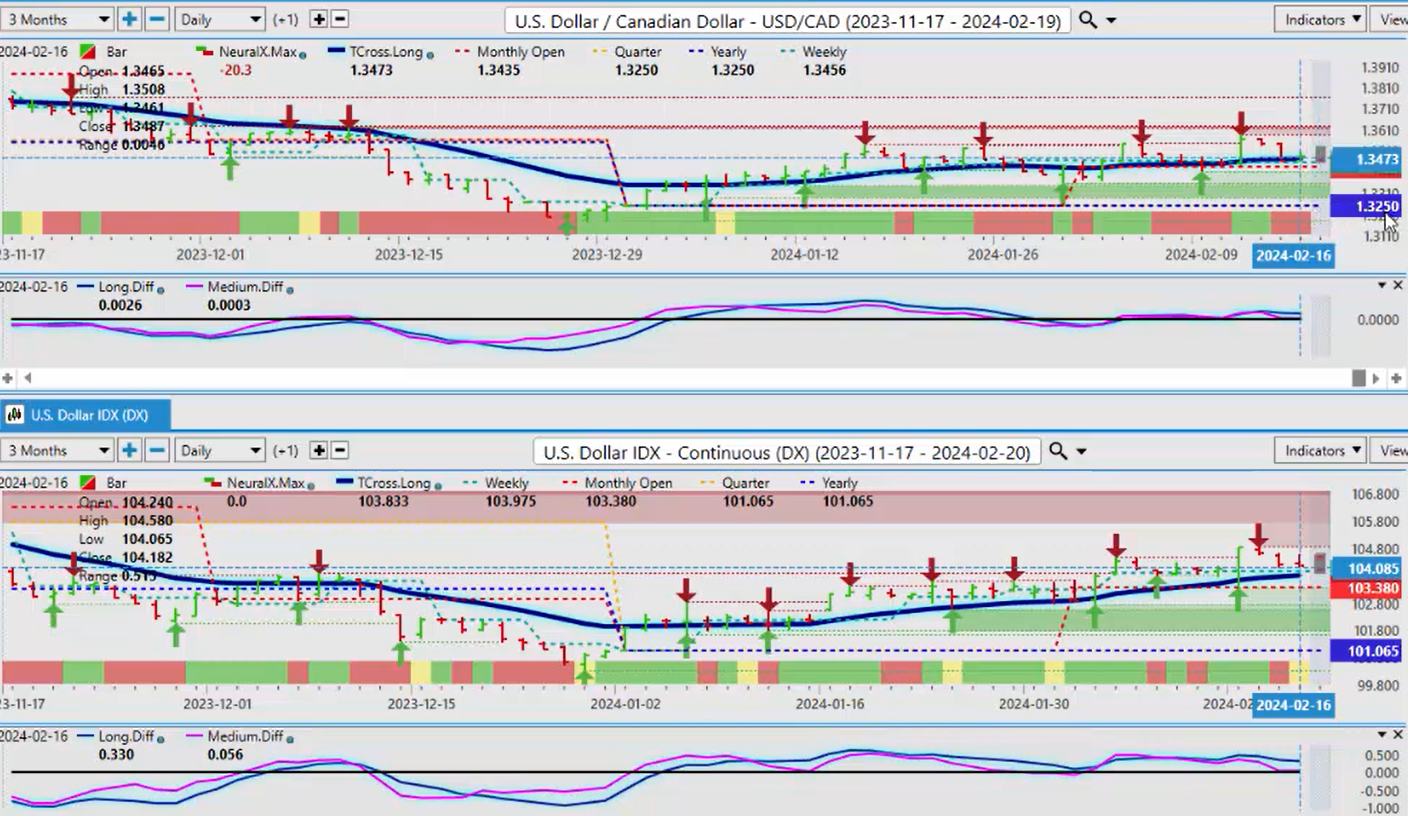Click USD/CAD symbol title field
Screen dimensions: 1408x816
coord(789,20)
